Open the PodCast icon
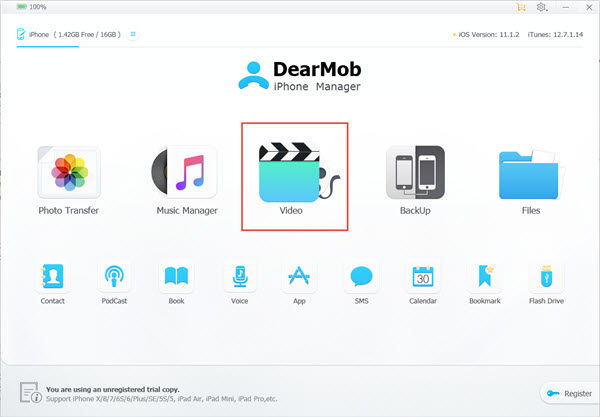 [x=114, y=275]
